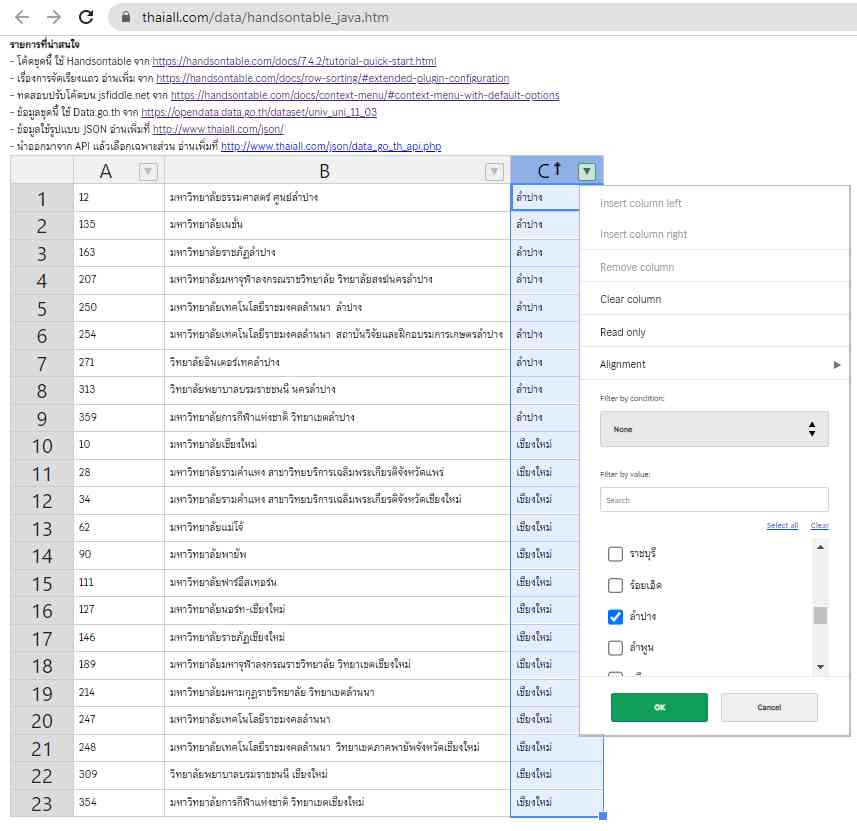Click the Select all link
The height and width of the screenshot is (831, 857).
782,525
